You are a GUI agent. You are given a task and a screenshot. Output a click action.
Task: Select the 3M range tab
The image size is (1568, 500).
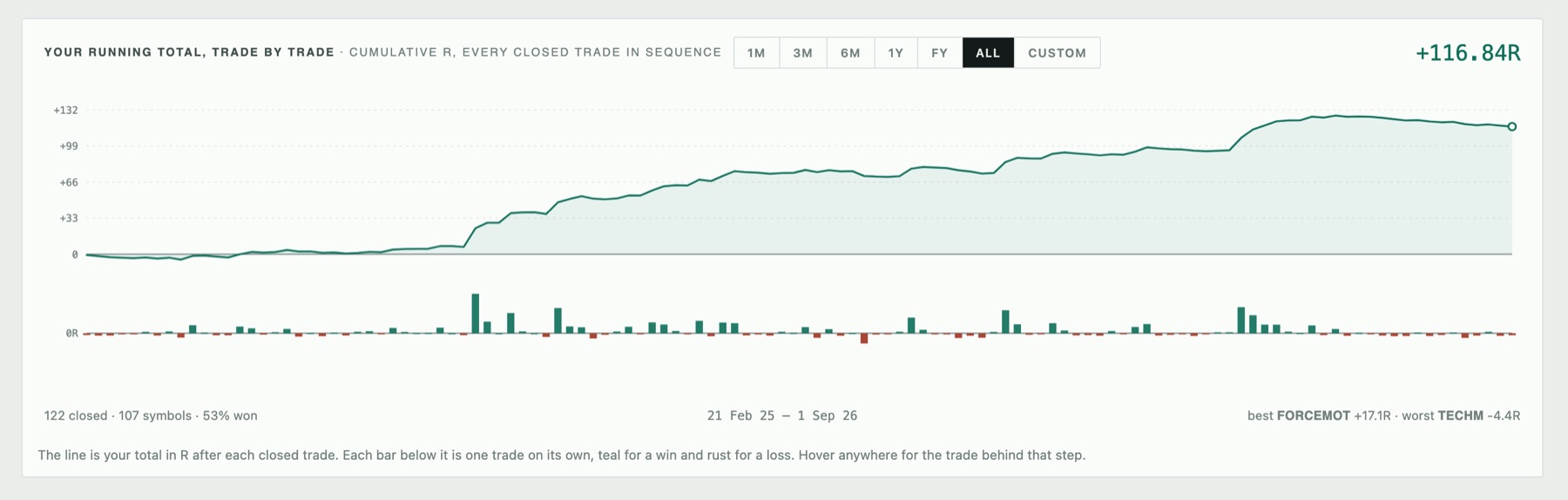click(803, 52)
